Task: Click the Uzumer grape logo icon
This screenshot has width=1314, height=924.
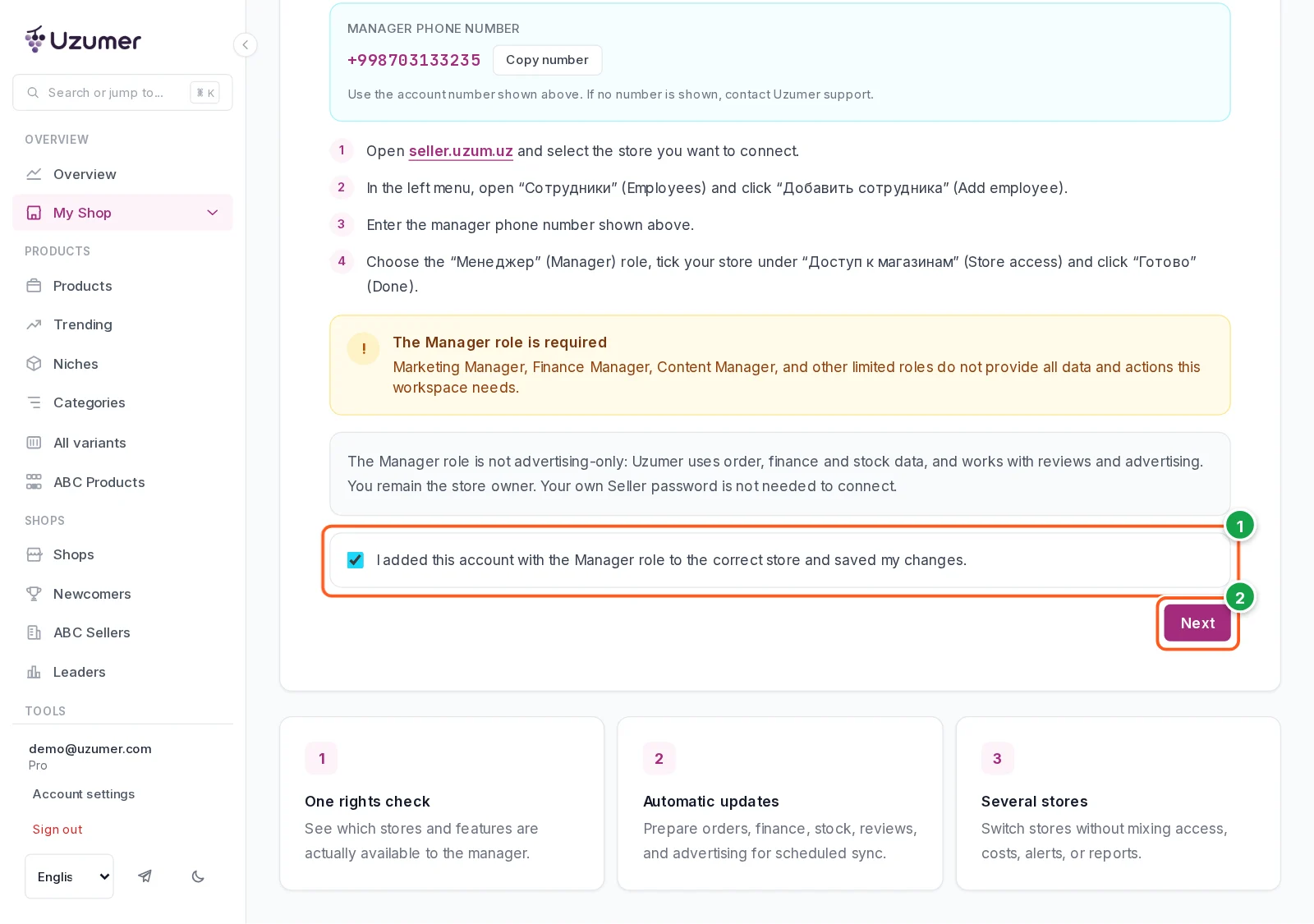Action: pos(35,39)
